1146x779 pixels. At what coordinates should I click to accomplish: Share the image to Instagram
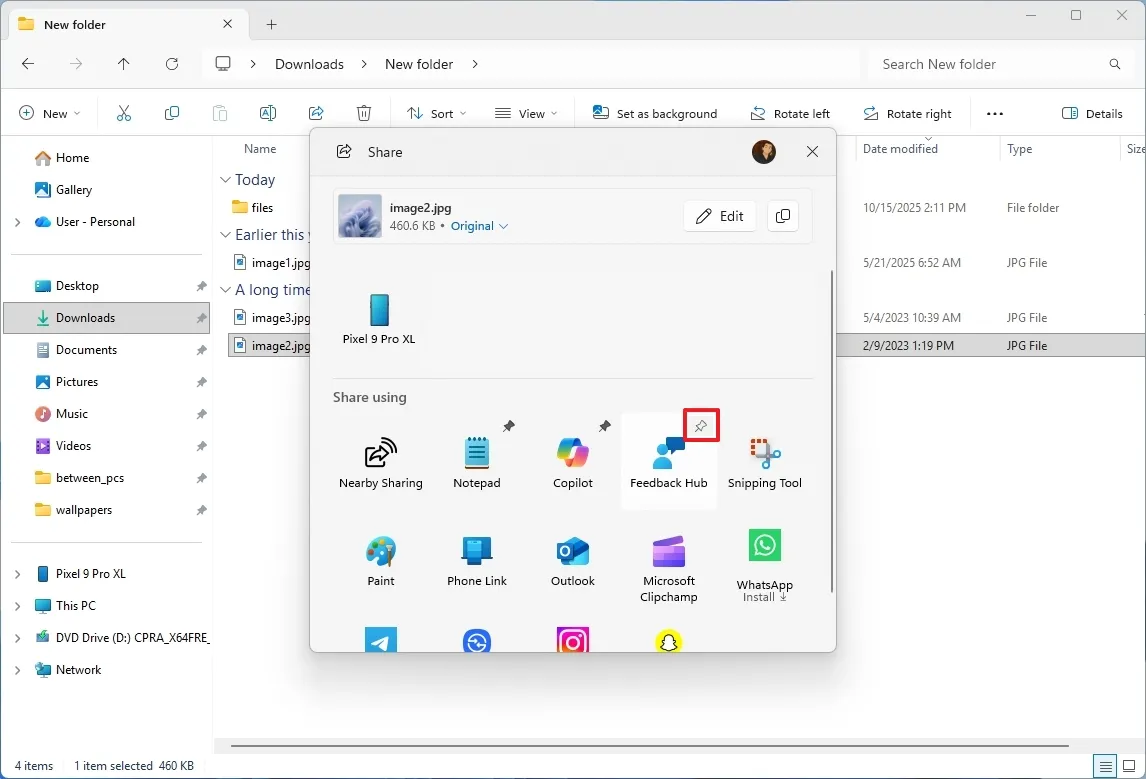click(x=572, y=640)
